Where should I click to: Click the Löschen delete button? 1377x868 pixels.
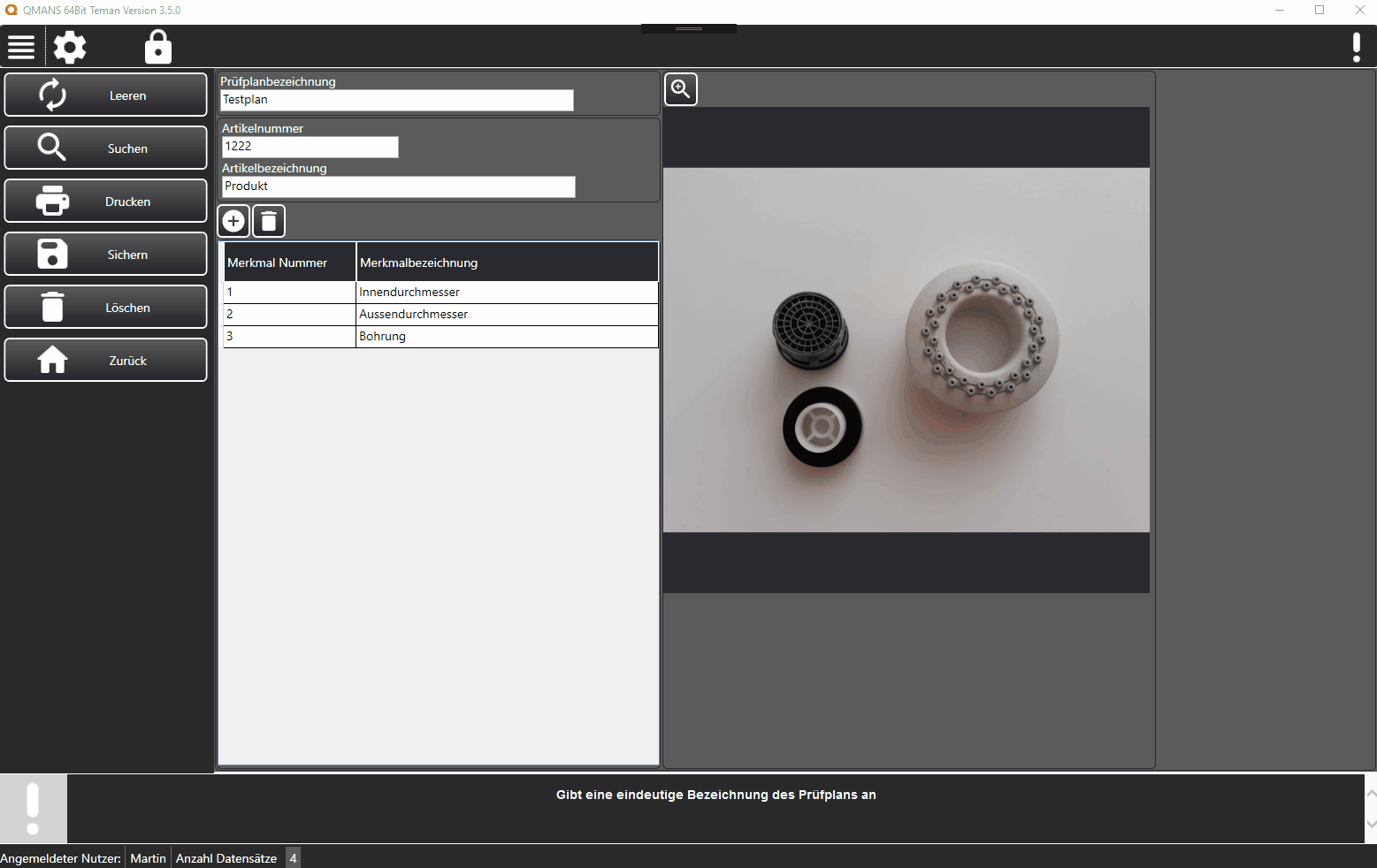106,307
